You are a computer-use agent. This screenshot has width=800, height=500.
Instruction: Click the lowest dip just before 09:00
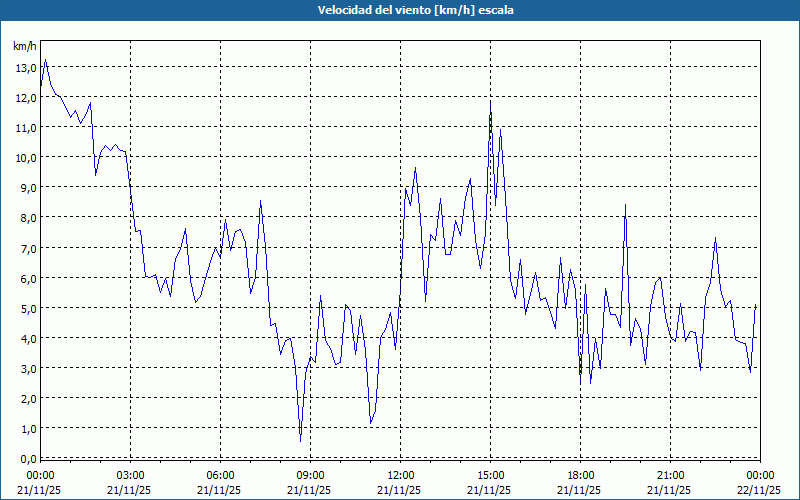(300, 440)
